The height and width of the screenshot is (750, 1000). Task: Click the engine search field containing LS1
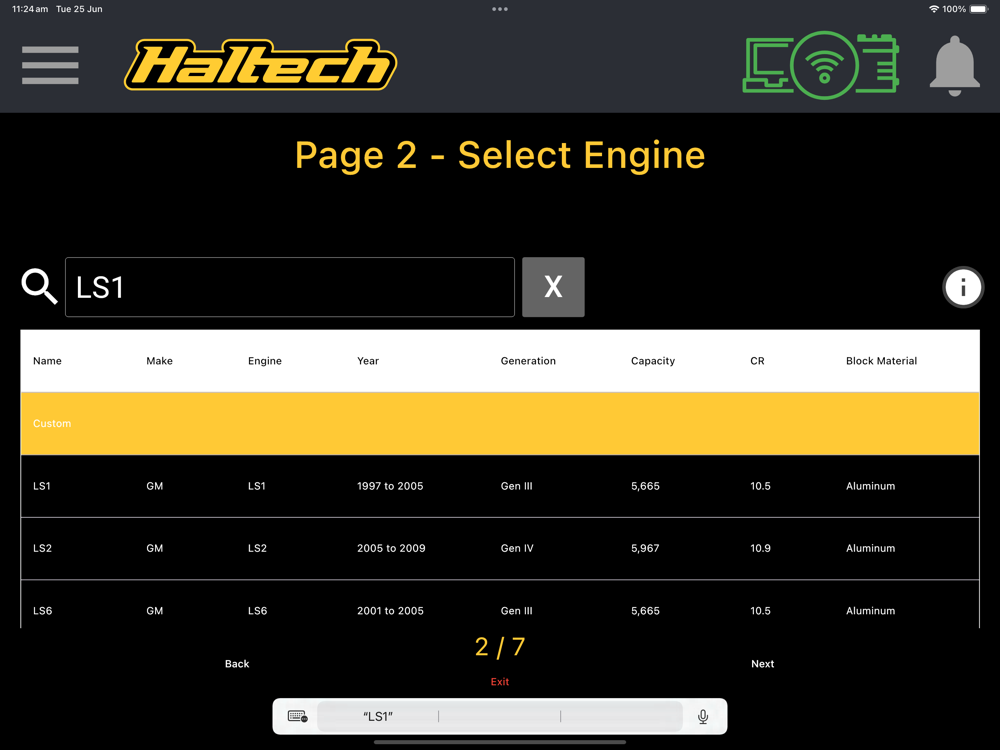tap(290, 287)
